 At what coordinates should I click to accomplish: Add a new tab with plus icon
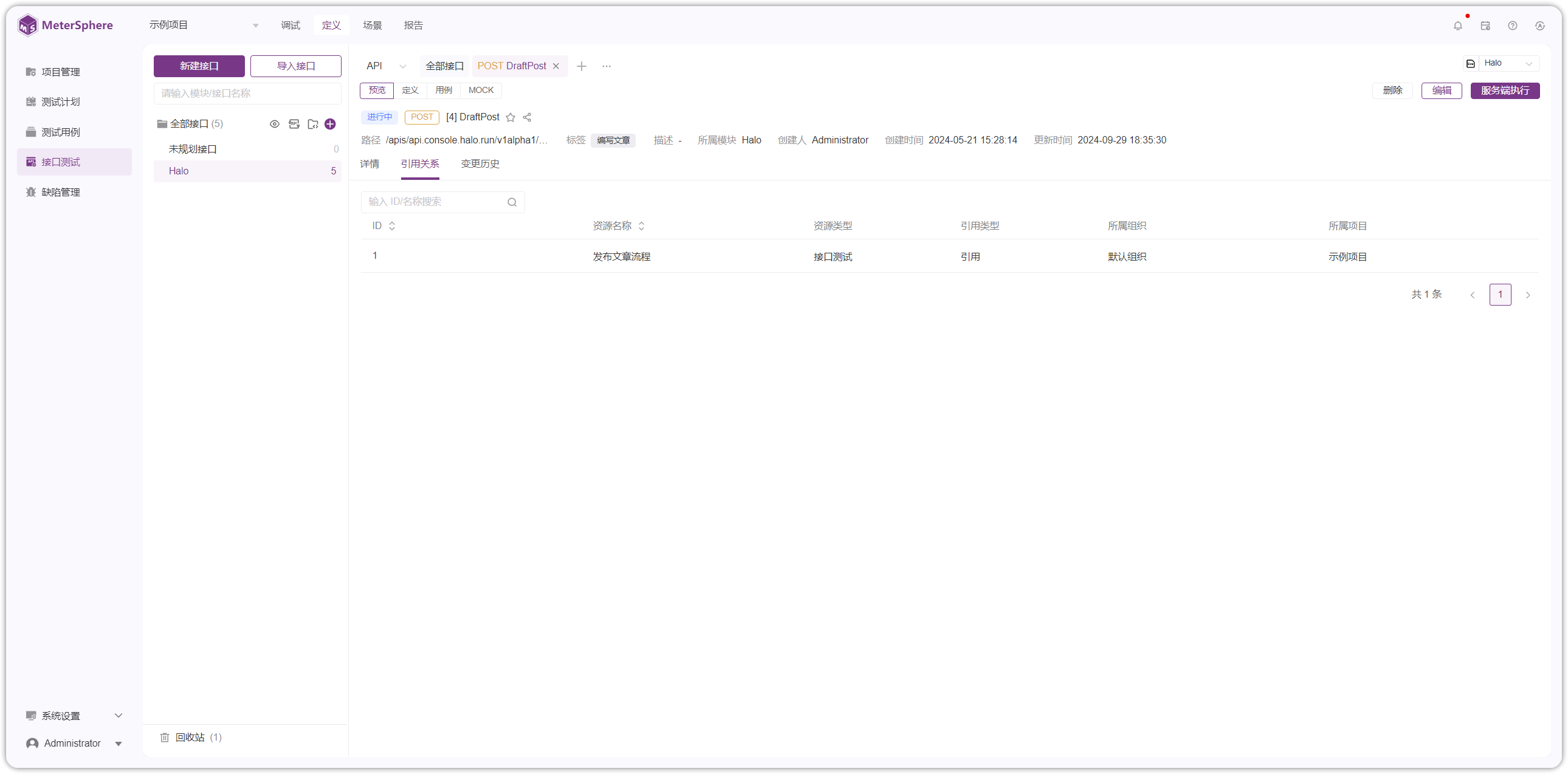click(x=581, y=66)
